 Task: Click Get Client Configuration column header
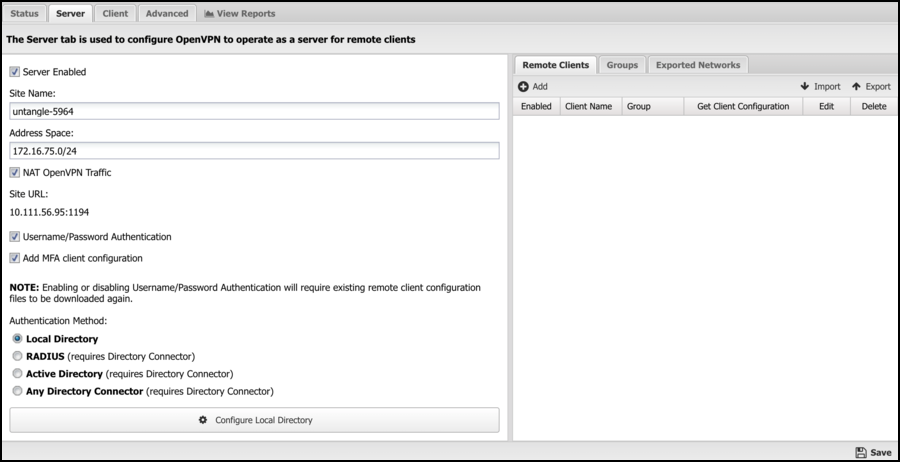743,106
